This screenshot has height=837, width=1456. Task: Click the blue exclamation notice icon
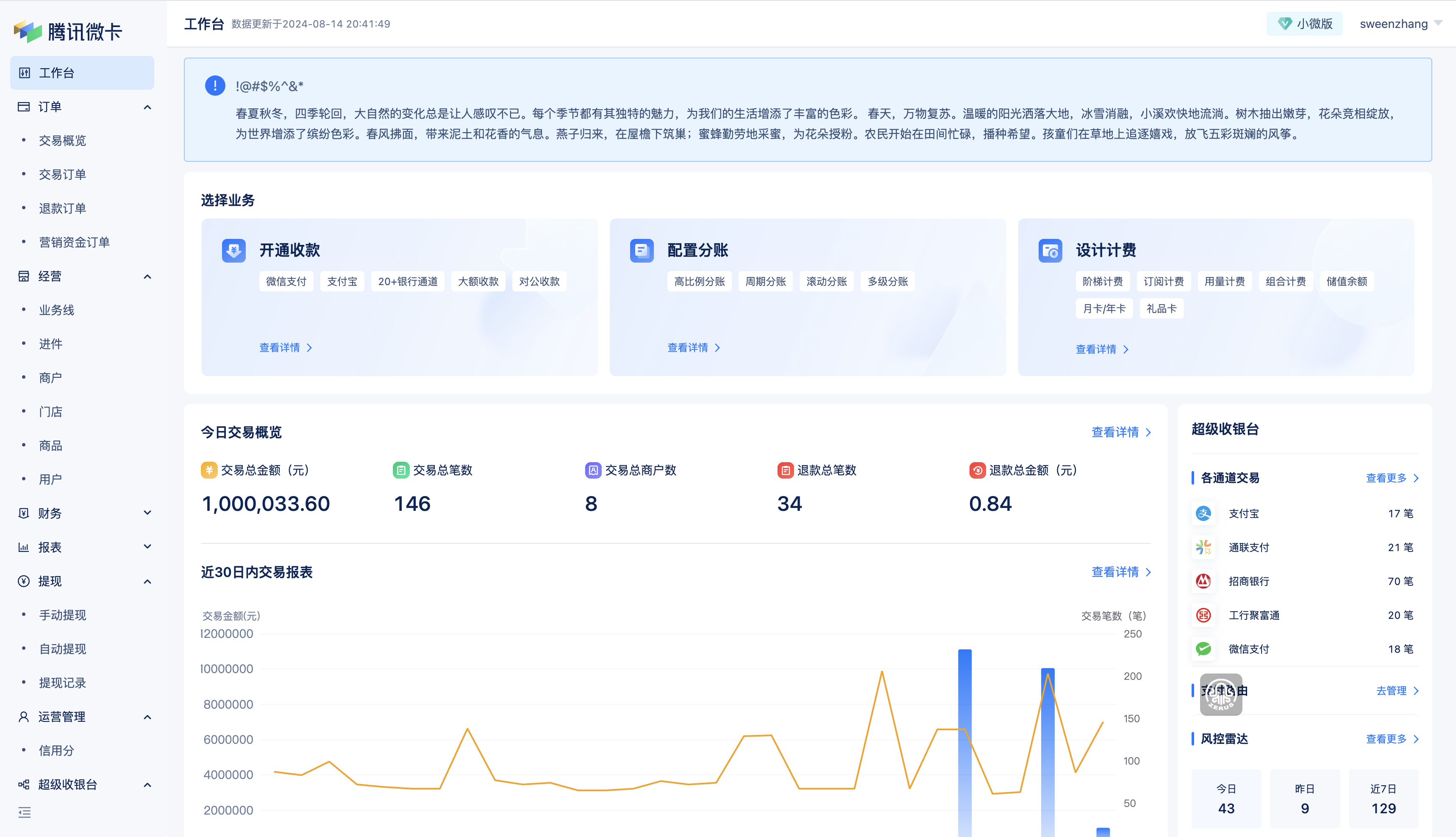tap(215, 86)
